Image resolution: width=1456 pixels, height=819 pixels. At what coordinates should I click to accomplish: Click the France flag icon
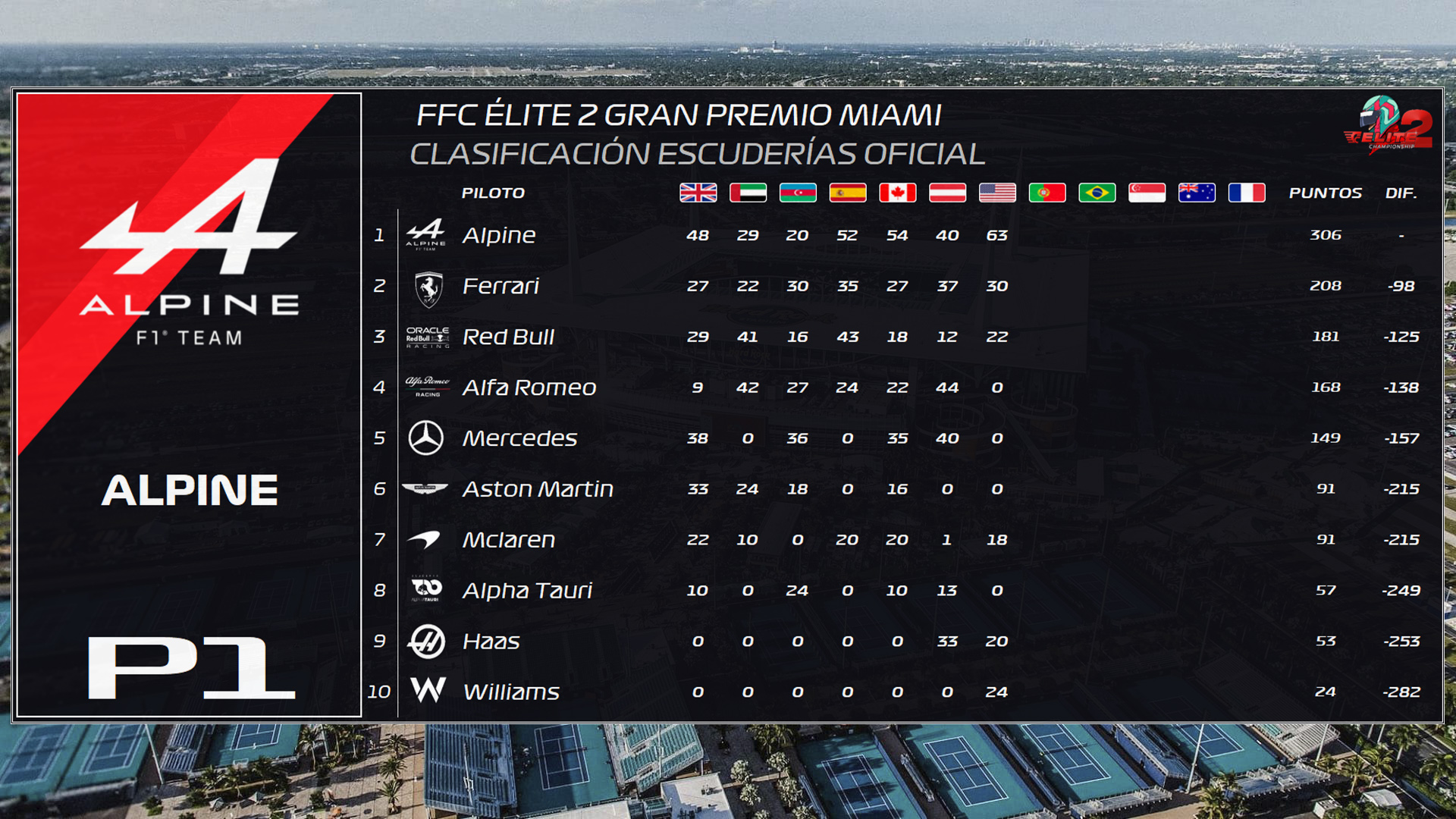tap(1247, 193)
